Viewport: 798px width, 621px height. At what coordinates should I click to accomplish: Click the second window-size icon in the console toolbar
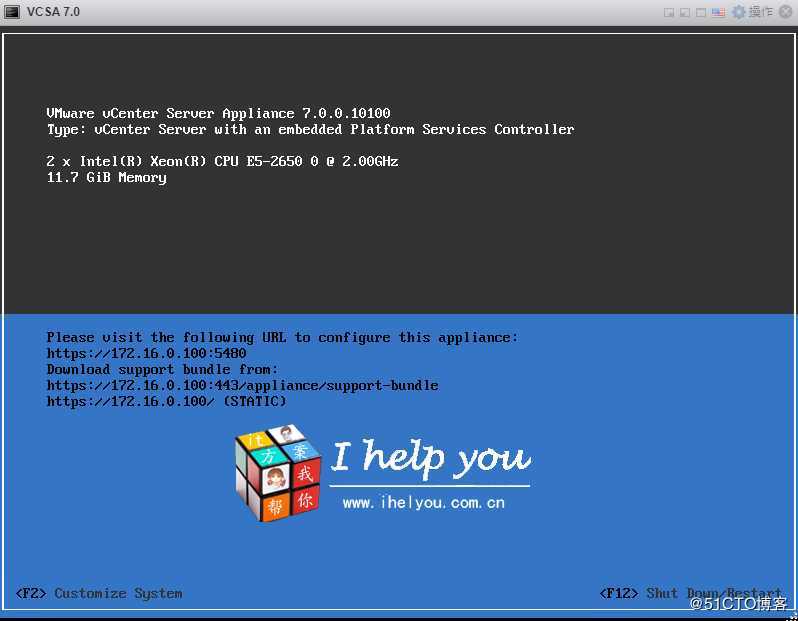pyautogui.click(x=685, y=12)
